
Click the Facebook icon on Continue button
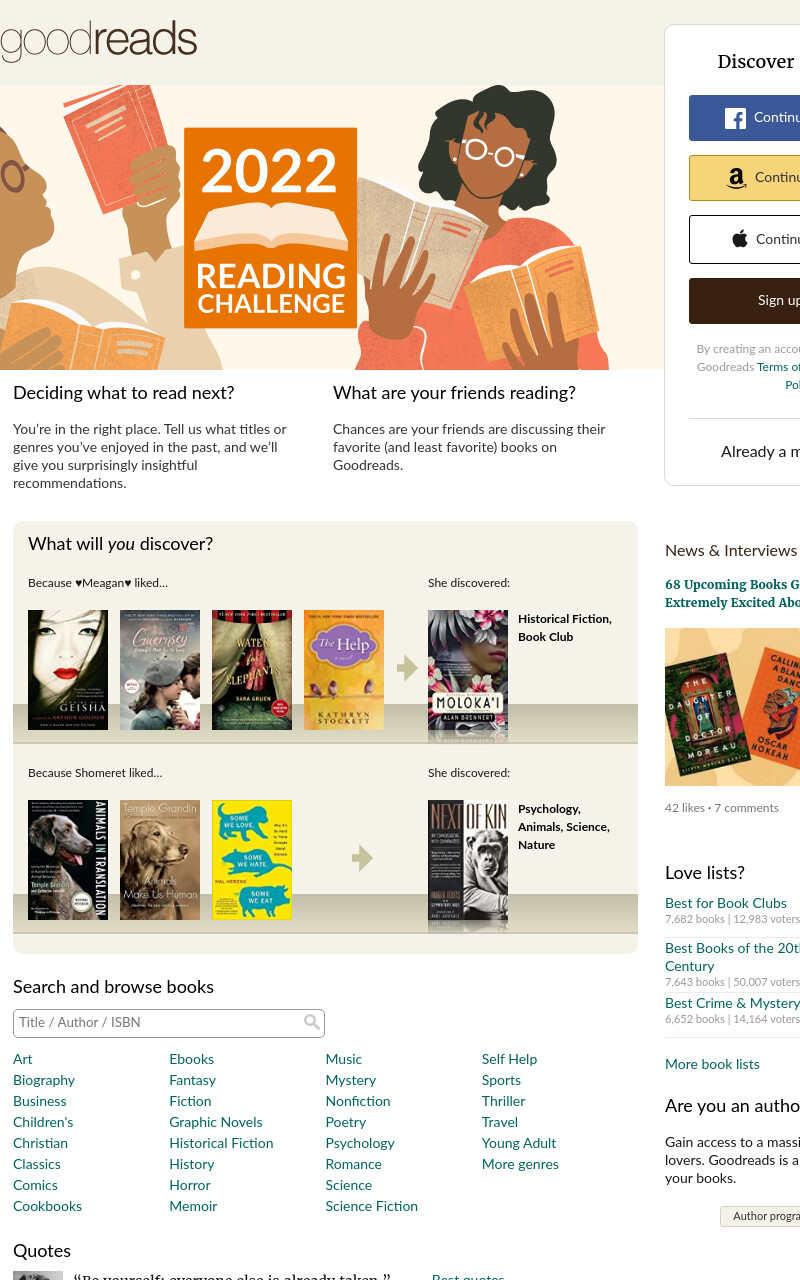[736, 118]
